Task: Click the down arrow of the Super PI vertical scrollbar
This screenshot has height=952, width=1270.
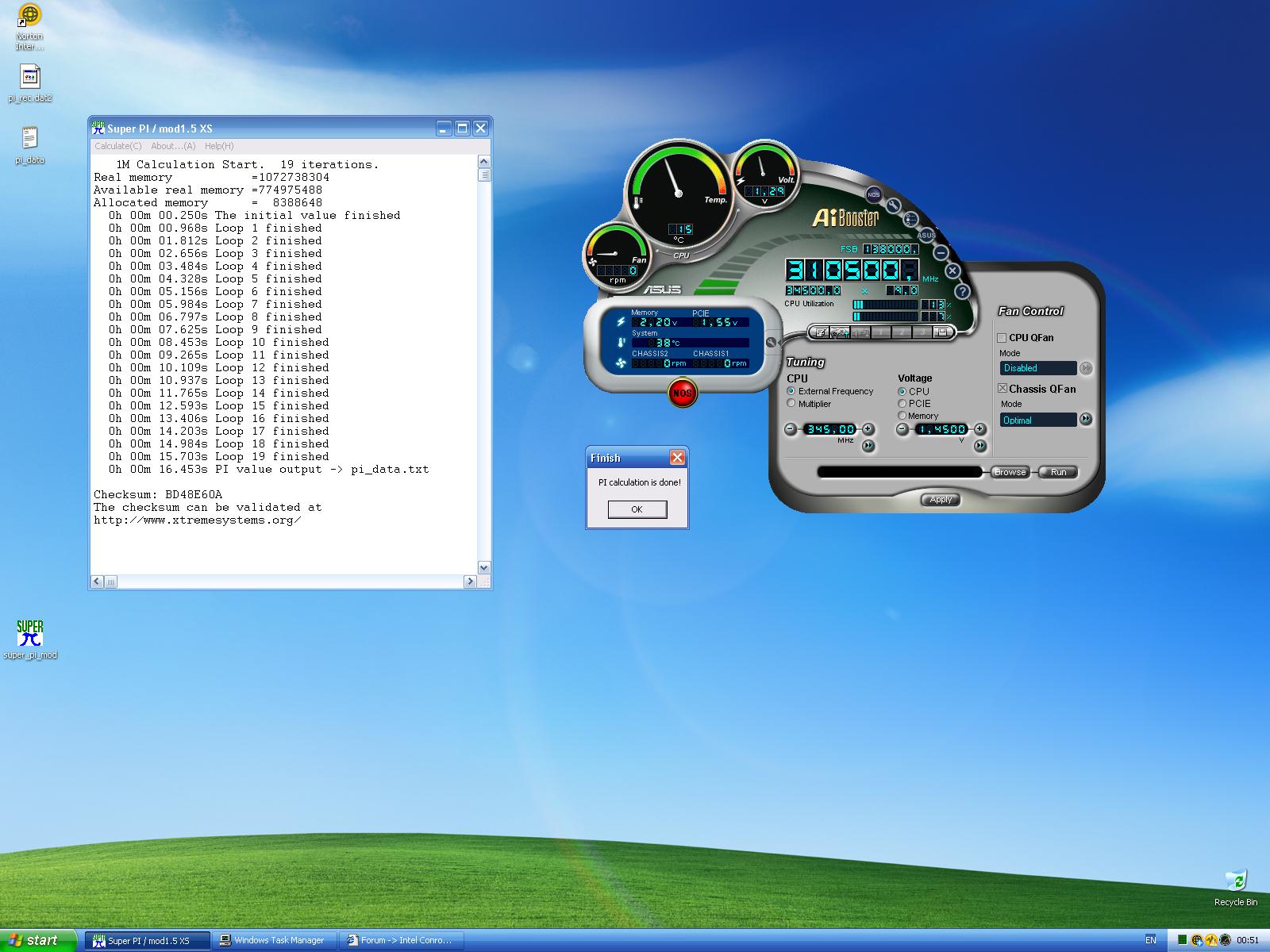Action: (x=484, y=567)
